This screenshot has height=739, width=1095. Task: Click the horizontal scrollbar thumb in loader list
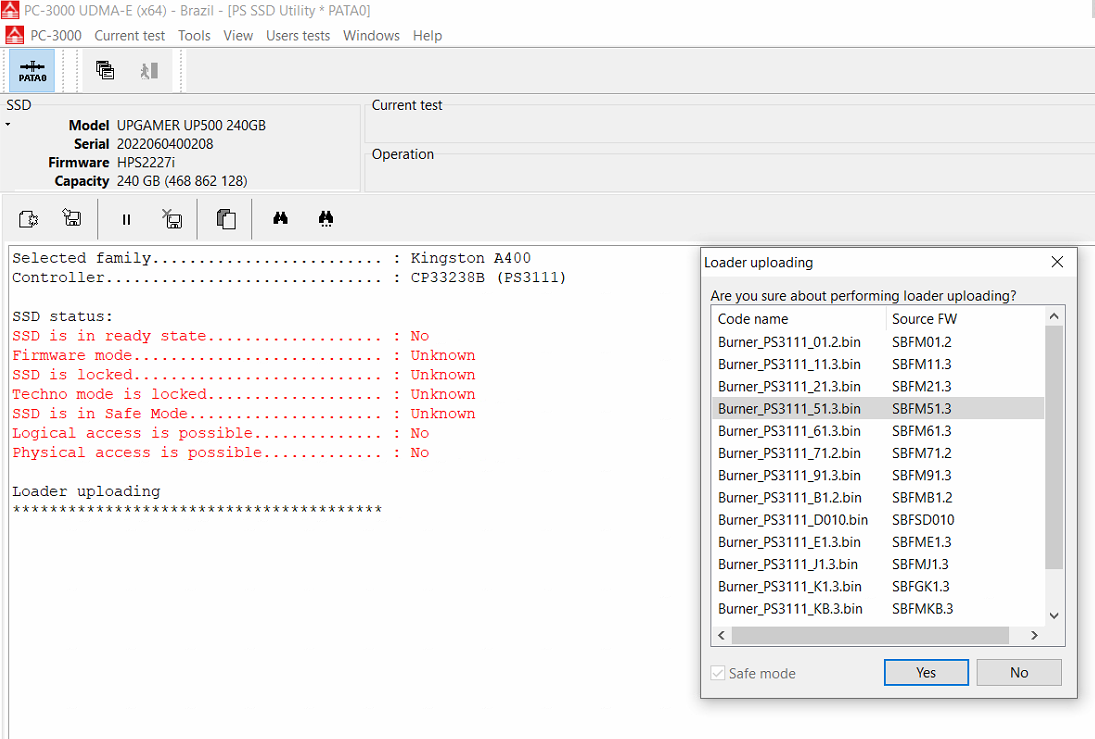[870, 635]
